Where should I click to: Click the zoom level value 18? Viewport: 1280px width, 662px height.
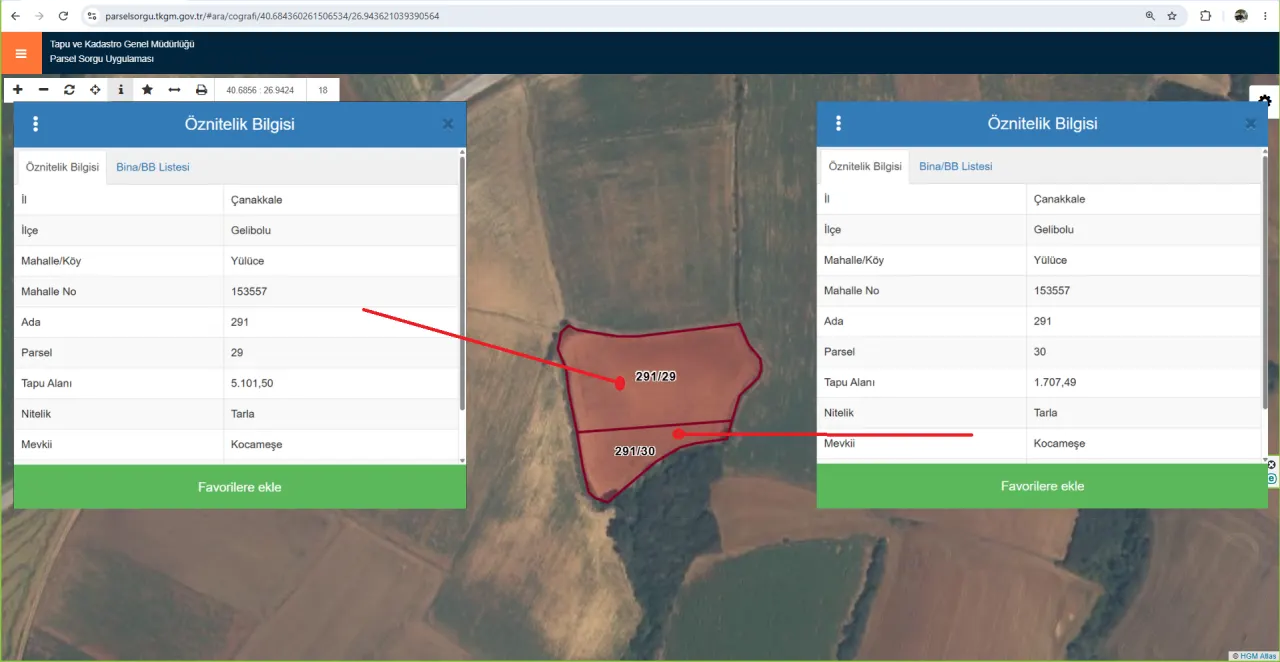pyautogui.click(x=323, y=90)
